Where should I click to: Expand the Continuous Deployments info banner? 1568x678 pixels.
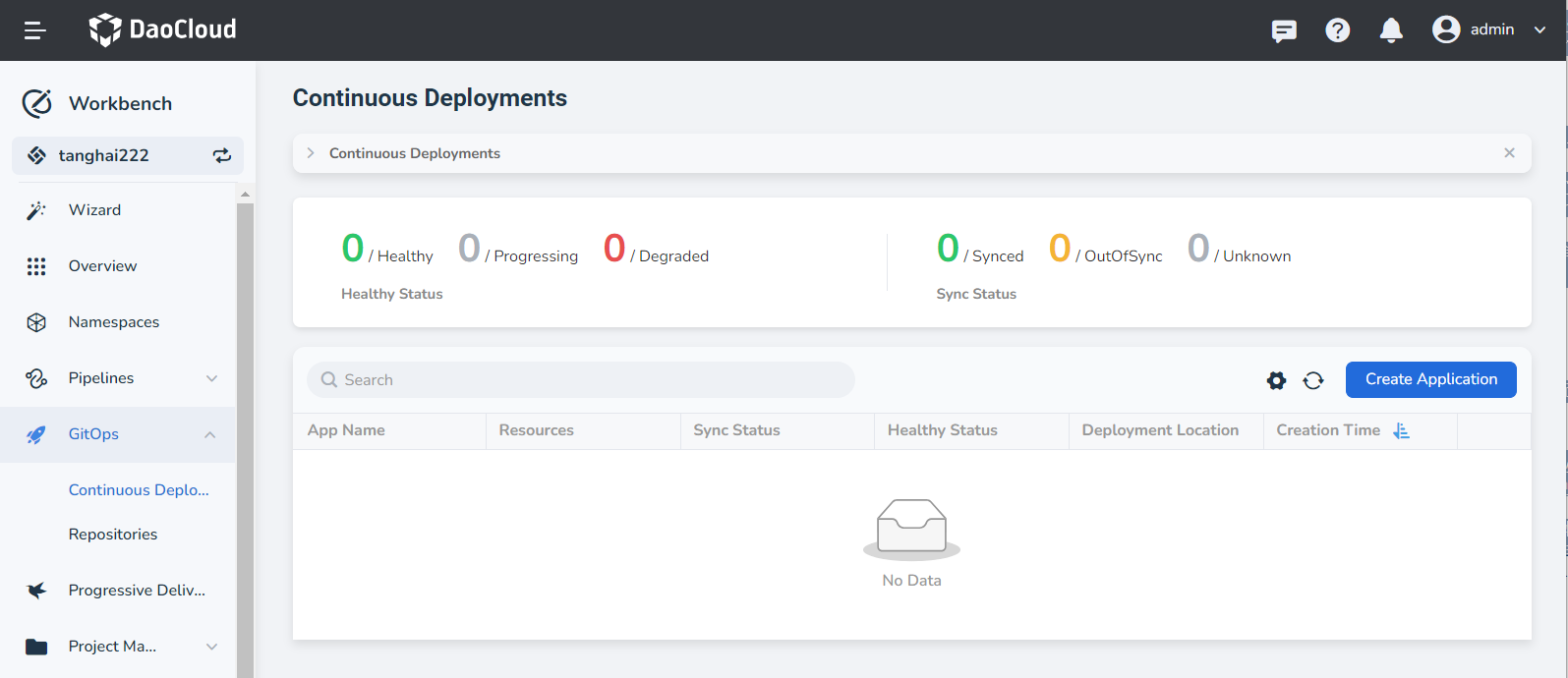(311, 153)
